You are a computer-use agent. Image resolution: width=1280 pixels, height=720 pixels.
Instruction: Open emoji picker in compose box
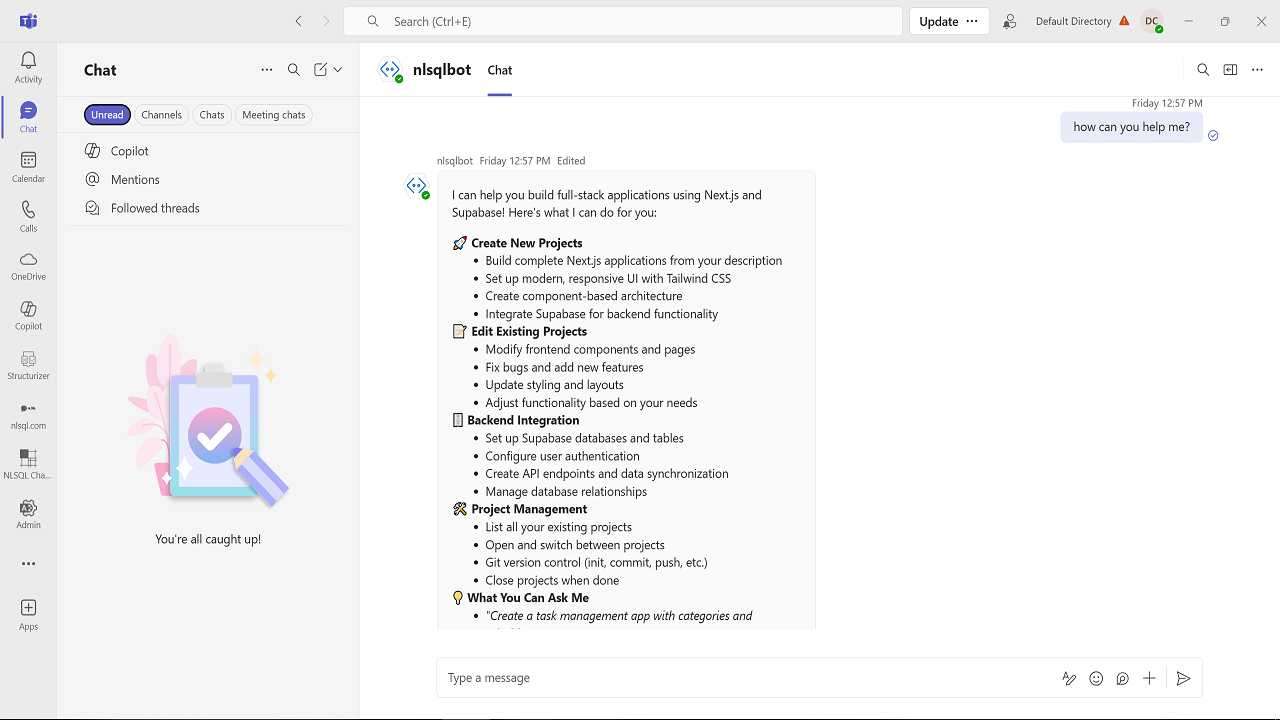1096,678
